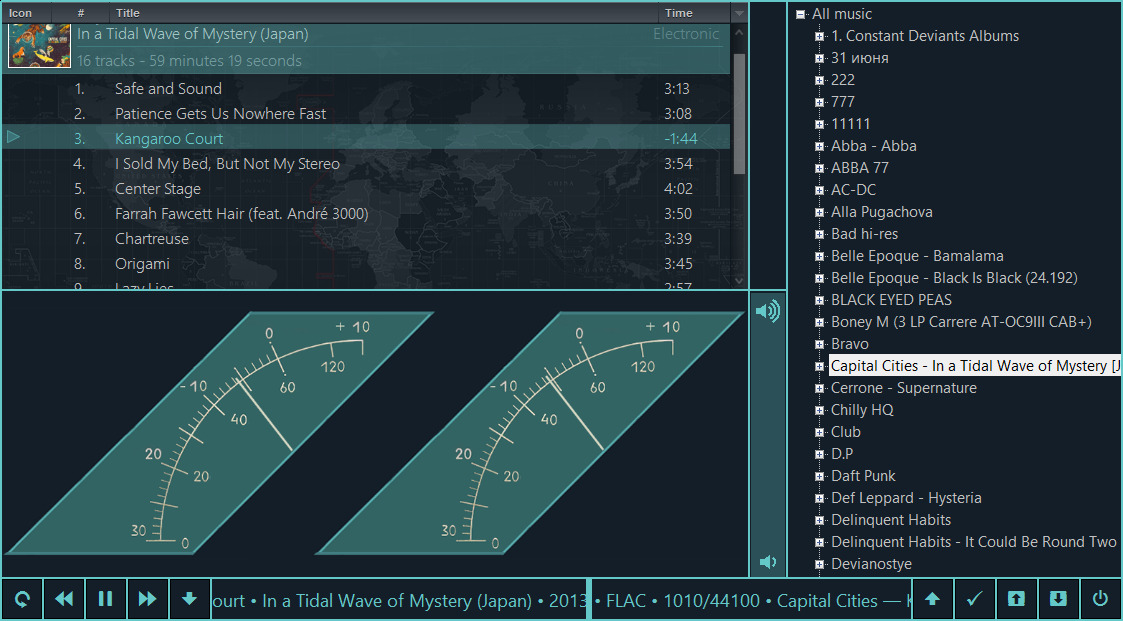Click the scrolling track title text in bottom bar
This screenshot has height=621, width=1123.
pos(398,600)
